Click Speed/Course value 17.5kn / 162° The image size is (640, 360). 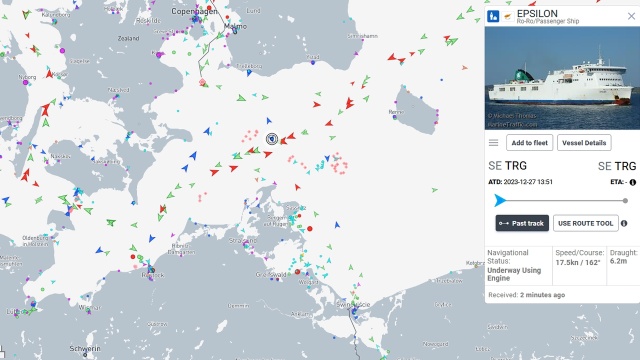coord(578,262)
